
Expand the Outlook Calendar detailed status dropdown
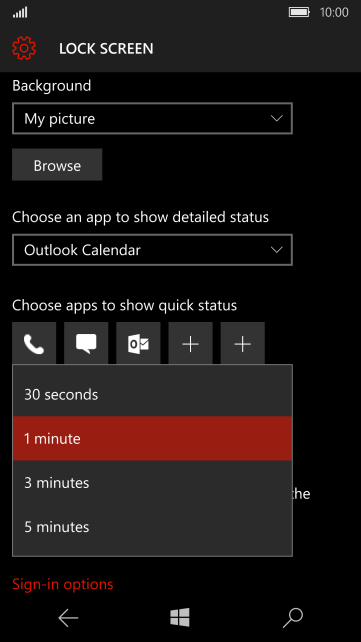coord(152,250)
